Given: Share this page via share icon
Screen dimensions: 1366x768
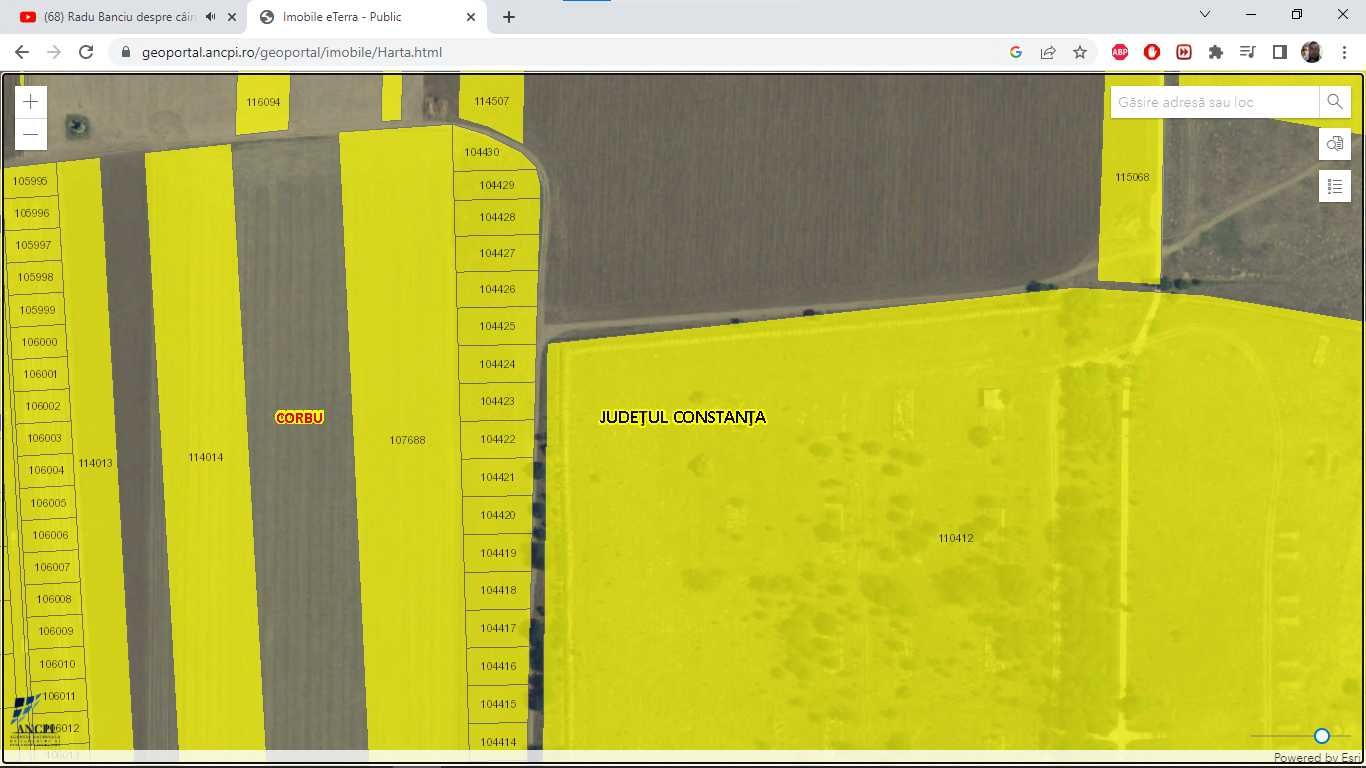Looking at the screenshot, I should click(1048, 52).
